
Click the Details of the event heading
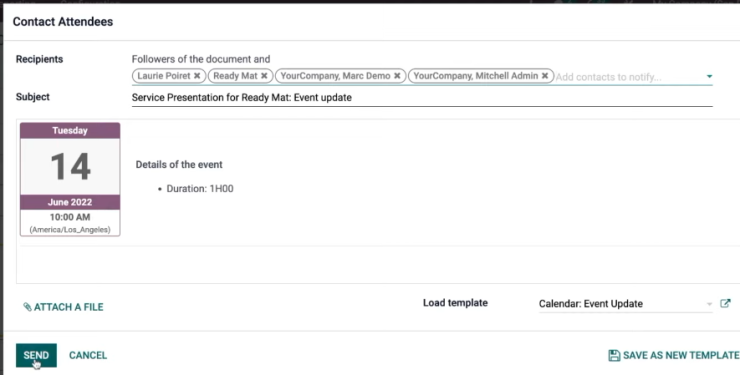[179, 165]
